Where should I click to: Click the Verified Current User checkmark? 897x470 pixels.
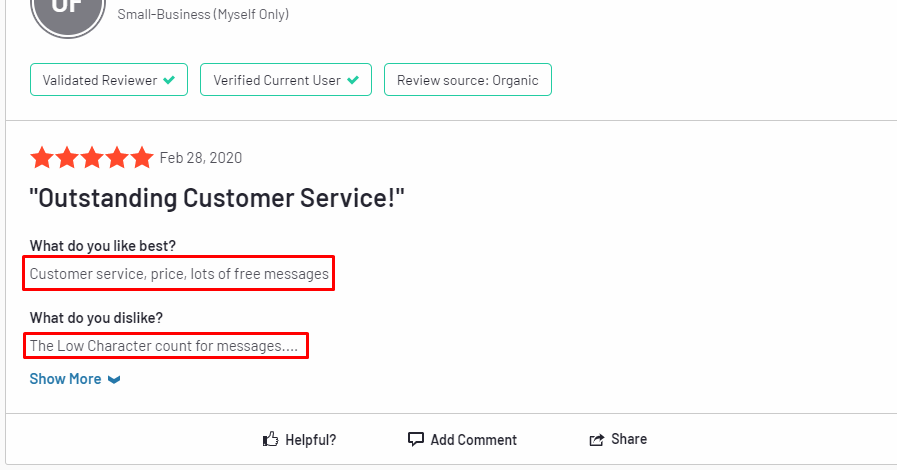pos(353,80)
